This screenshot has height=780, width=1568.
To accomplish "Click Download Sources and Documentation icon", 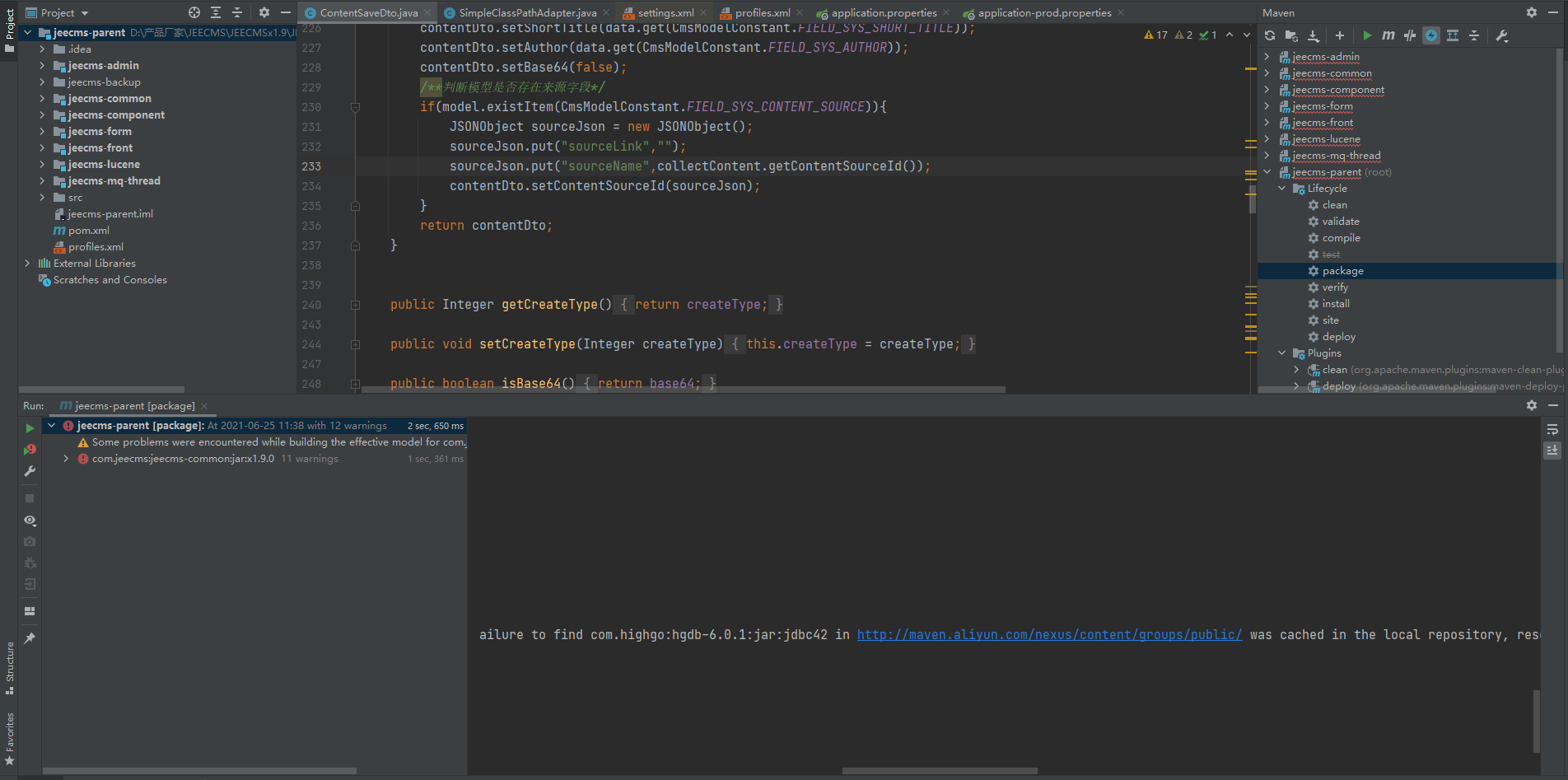I will [1314, 35].
